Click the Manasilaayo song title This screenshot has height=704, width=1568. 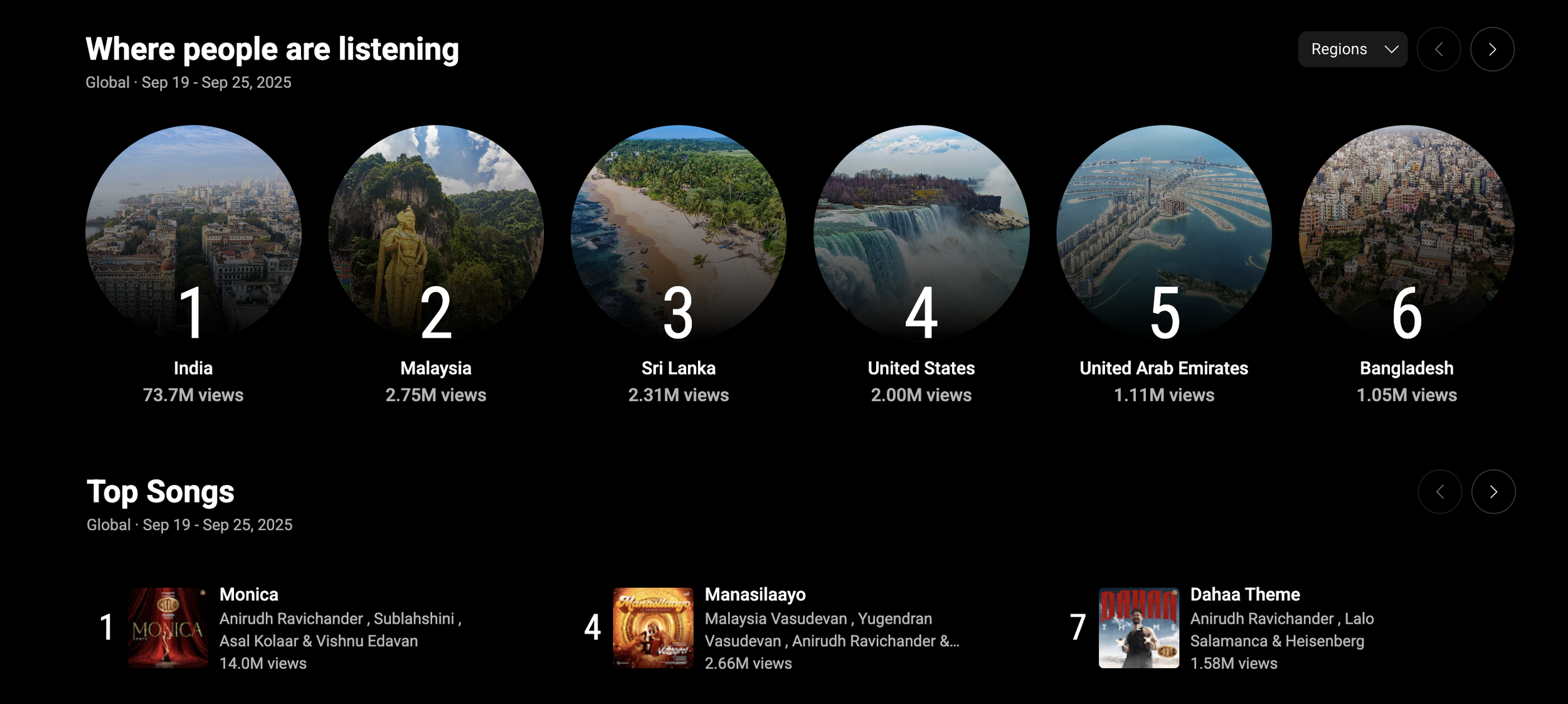[x=755, y=594]
